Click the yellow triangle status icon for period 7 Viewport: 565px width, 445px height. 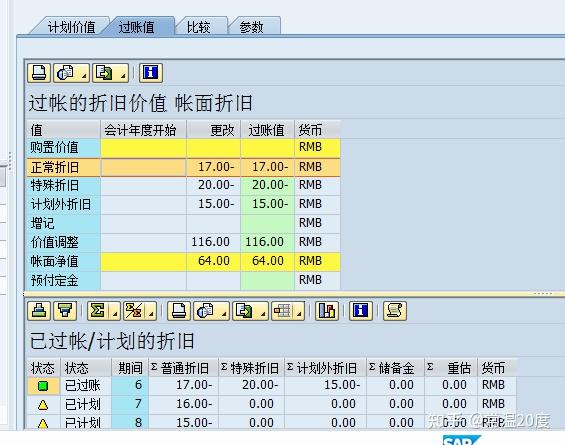tap(43, 405)
